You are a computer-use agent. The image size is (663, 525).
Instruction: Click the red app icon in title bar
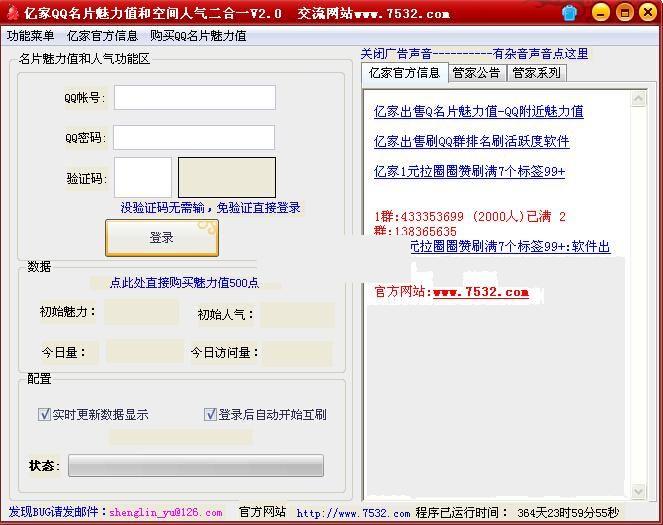point(13,13)
